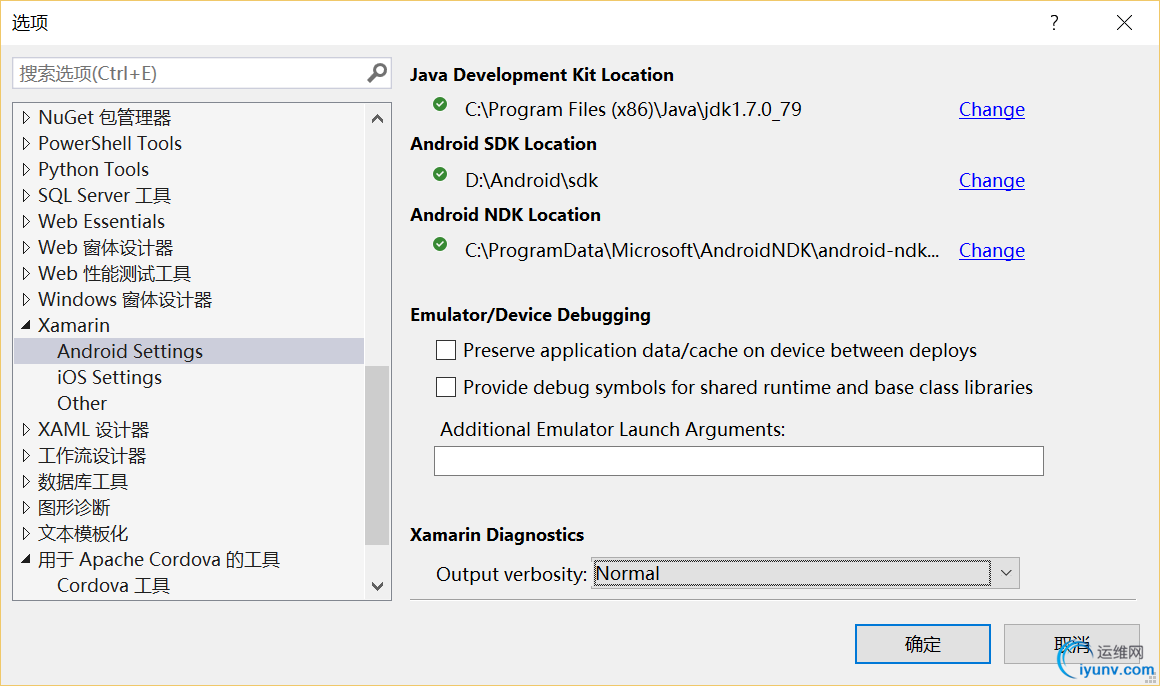This screenshot has height=686, width=1160.
Task: Open the Output verbosity dropdown
Action: pyautogui.click(x=1006, y=574)
